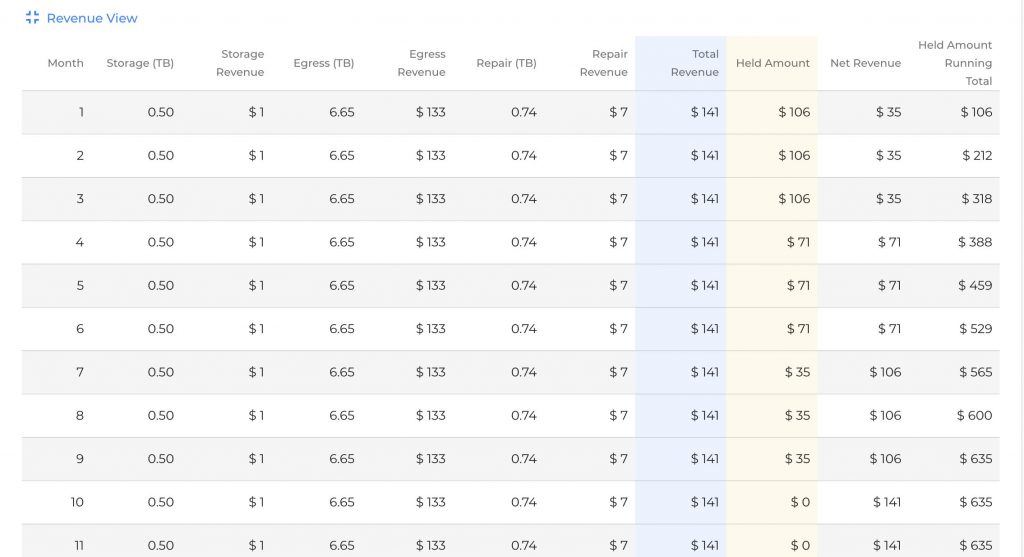Image resolution: width=1024 pixels, height=557 pixels.
Task: Click the Revenue View title link
Action: pyautogui.click(x=92, y=18)
